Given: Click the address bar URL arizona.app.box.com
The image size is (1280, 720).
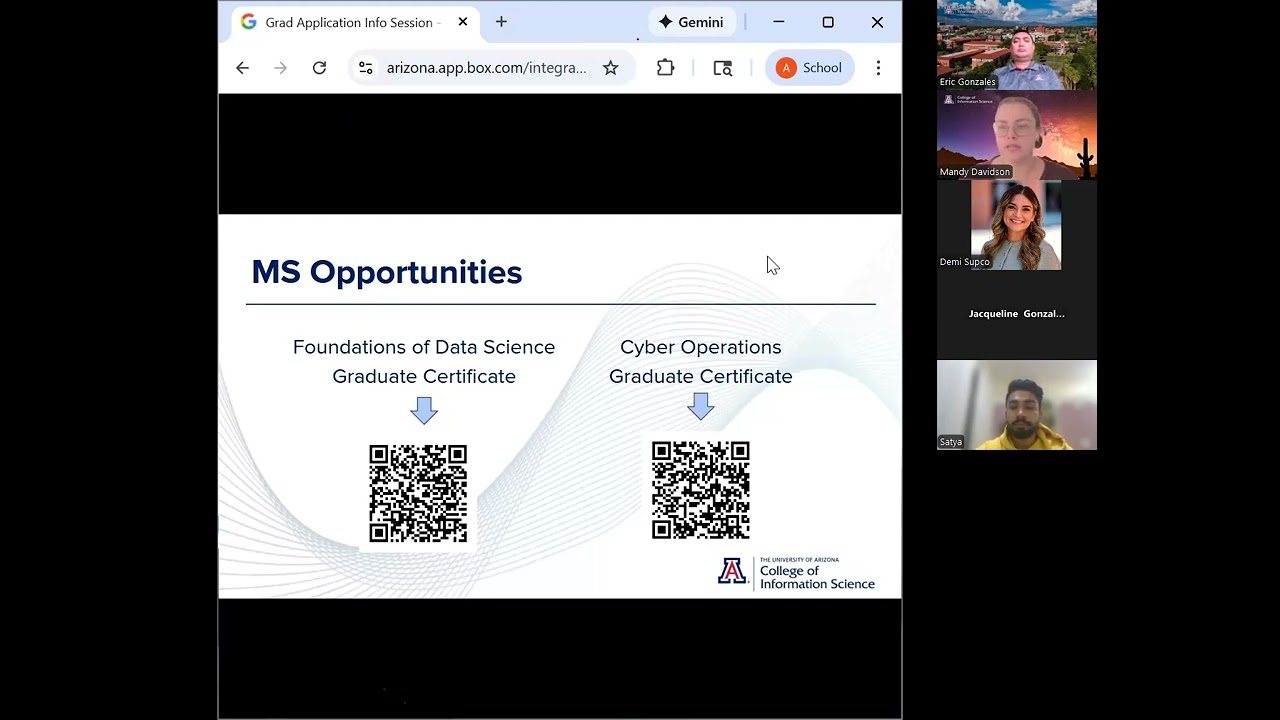Looking at the screenshot, I should [x=487, y=68].
